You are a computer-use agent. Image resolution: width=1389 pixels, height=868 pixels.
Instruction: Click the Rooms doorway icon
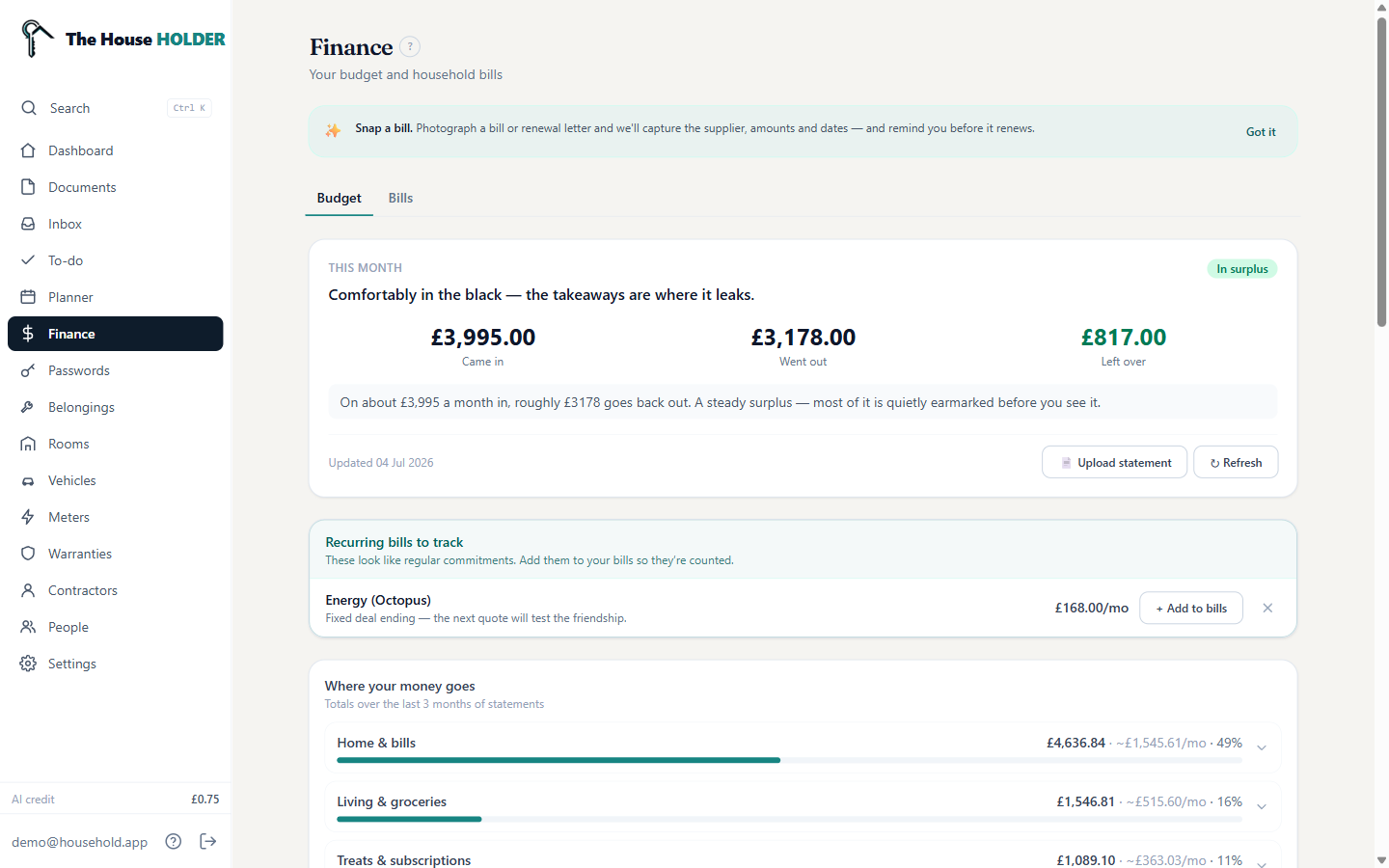tap(28, 444)
